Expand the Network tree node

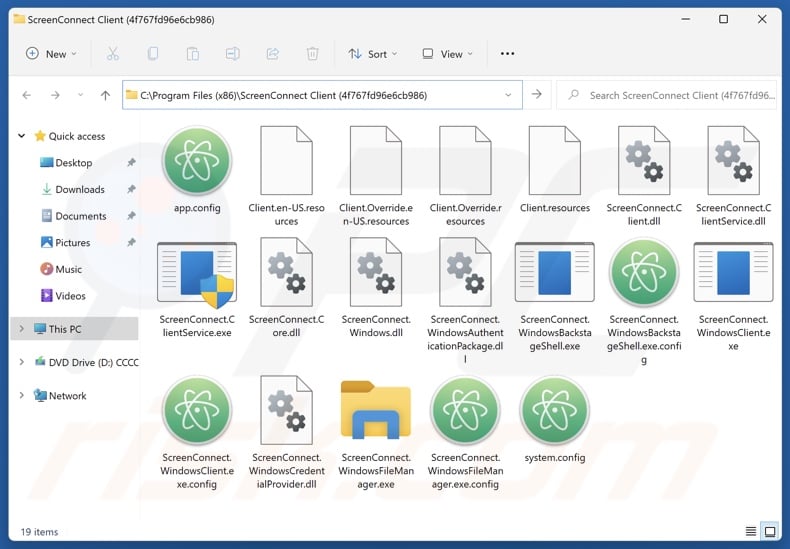(x=22, y=395)
